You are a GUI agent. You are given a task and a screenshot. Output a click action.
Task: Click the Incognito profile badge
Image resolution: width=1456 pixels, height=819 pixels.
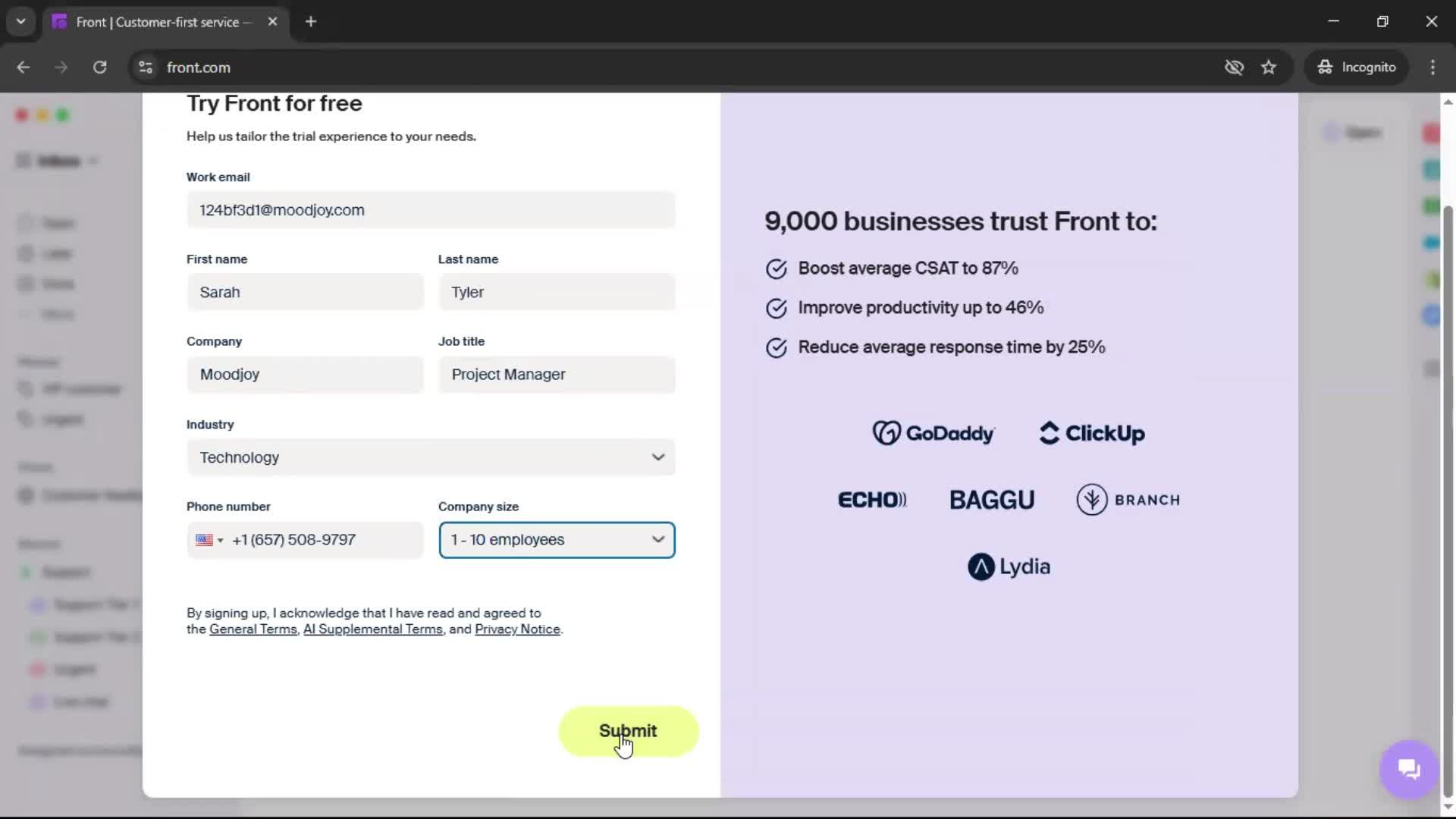tap(1357, 67)
